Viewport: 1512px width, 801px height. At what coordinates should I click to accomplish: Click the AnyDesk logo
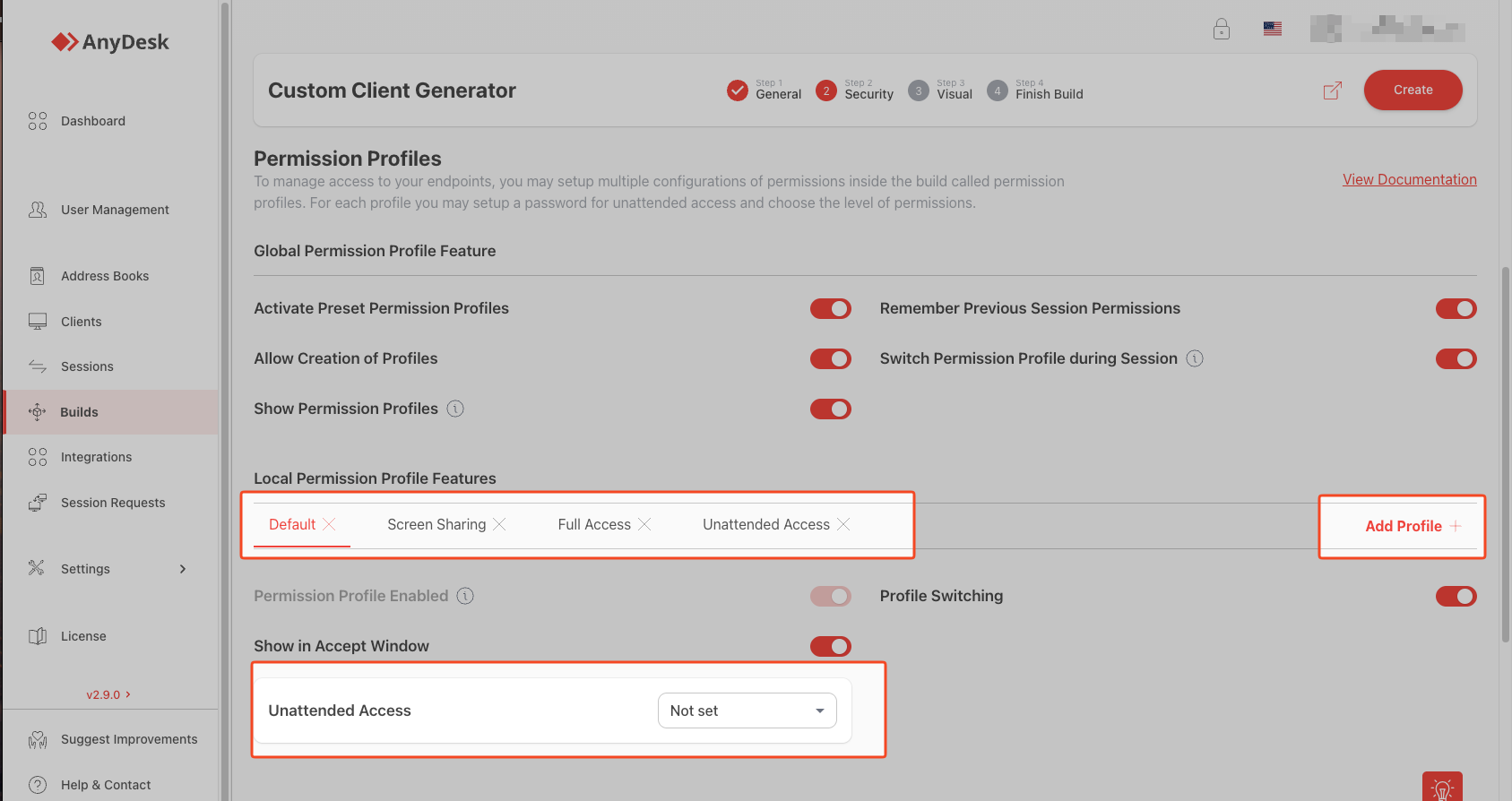(x=110, y=42)
